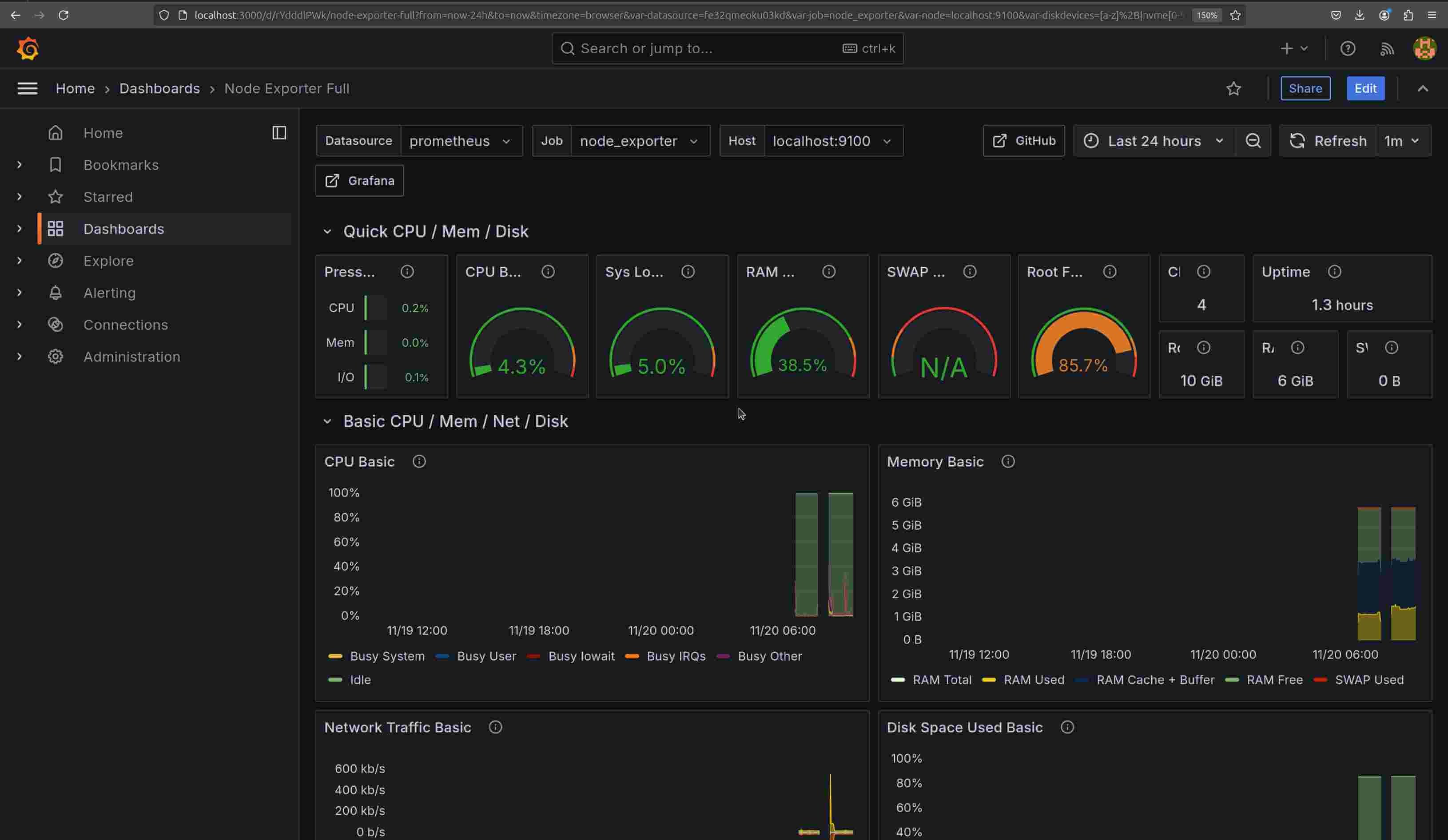
Task: Click the SWAP Used color marker in Memory legend
Action: pyautogui.click(x=1320, y=680)
